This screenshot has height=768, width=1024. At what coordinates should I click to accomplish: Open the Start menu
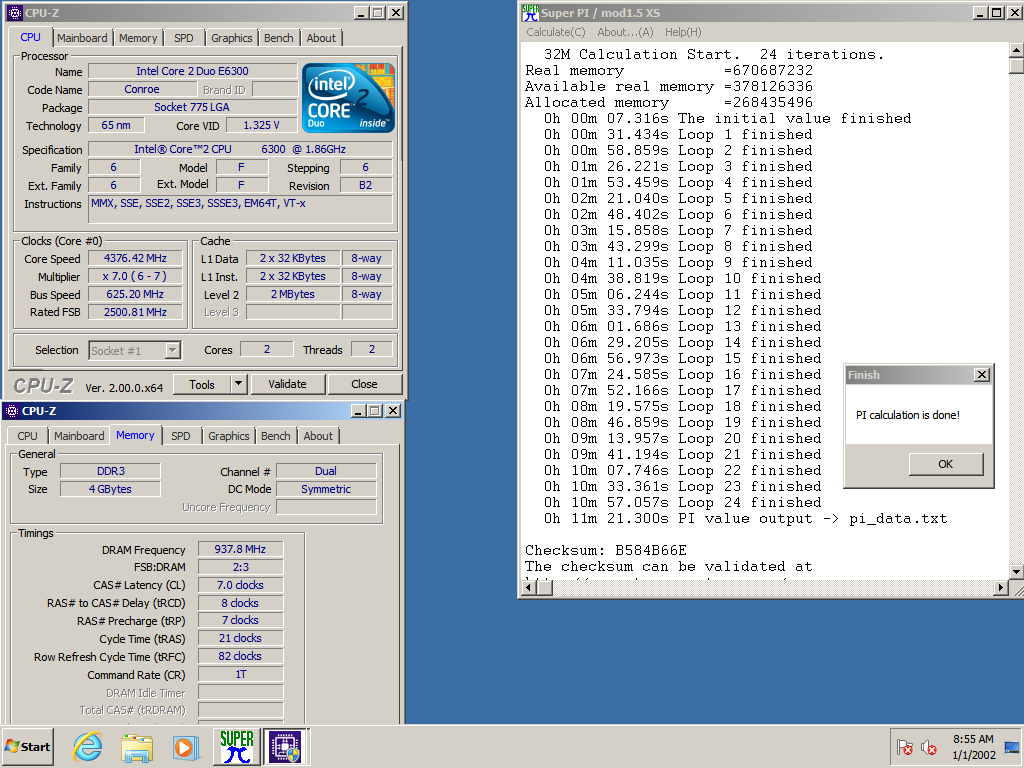tap(27, 746)
